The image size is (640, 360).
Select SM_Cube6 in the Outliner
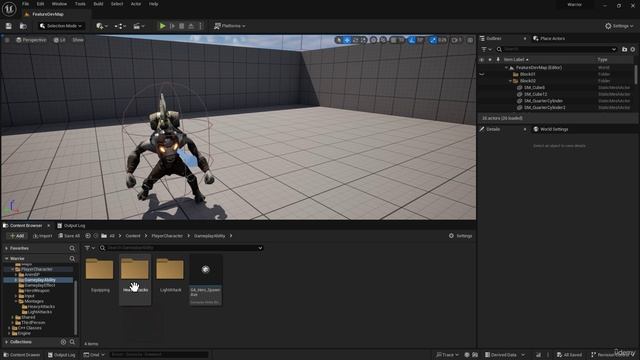[534, 87]
